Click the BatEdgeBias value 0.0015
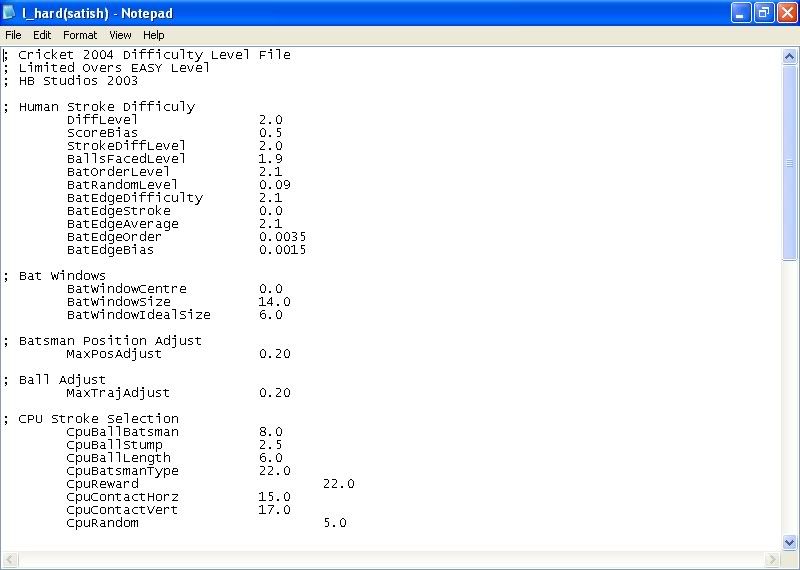Image resolution: width=800 pixels, height=570 pixels. (x=282, y=250)
